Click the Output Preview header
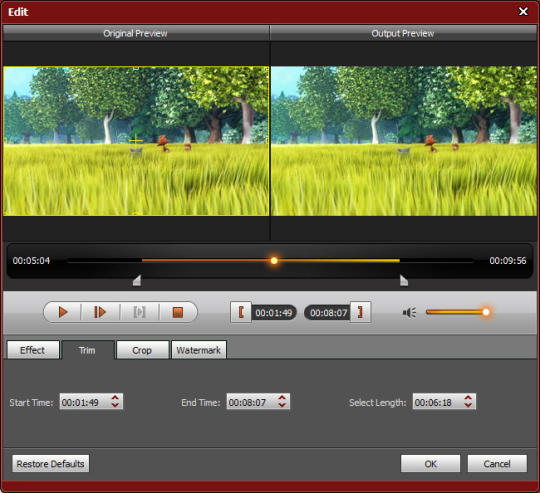 click(403, 33)
